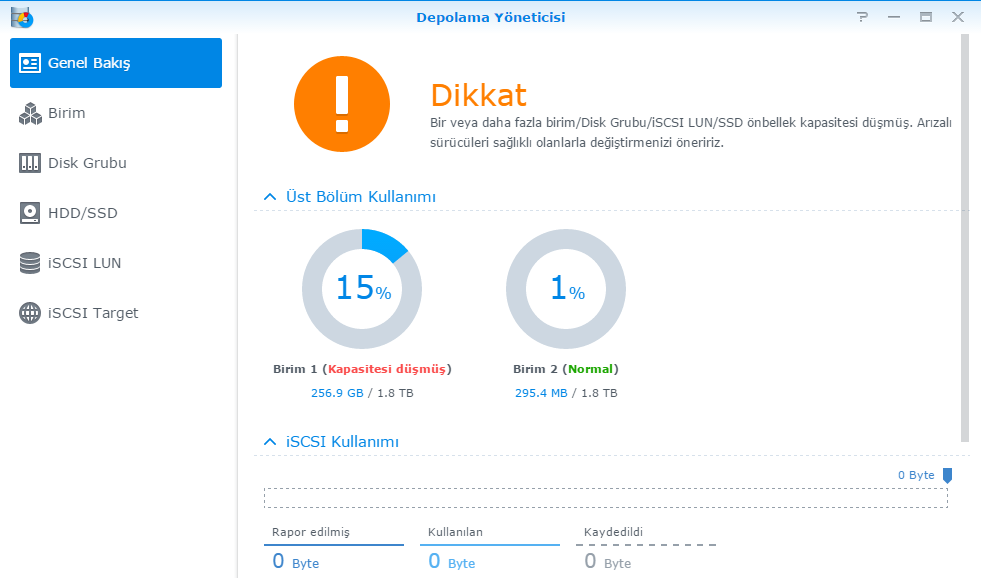
Task: Collapse the Üst Bölüm Kullanımı section
Action: [x=269, y=197]
